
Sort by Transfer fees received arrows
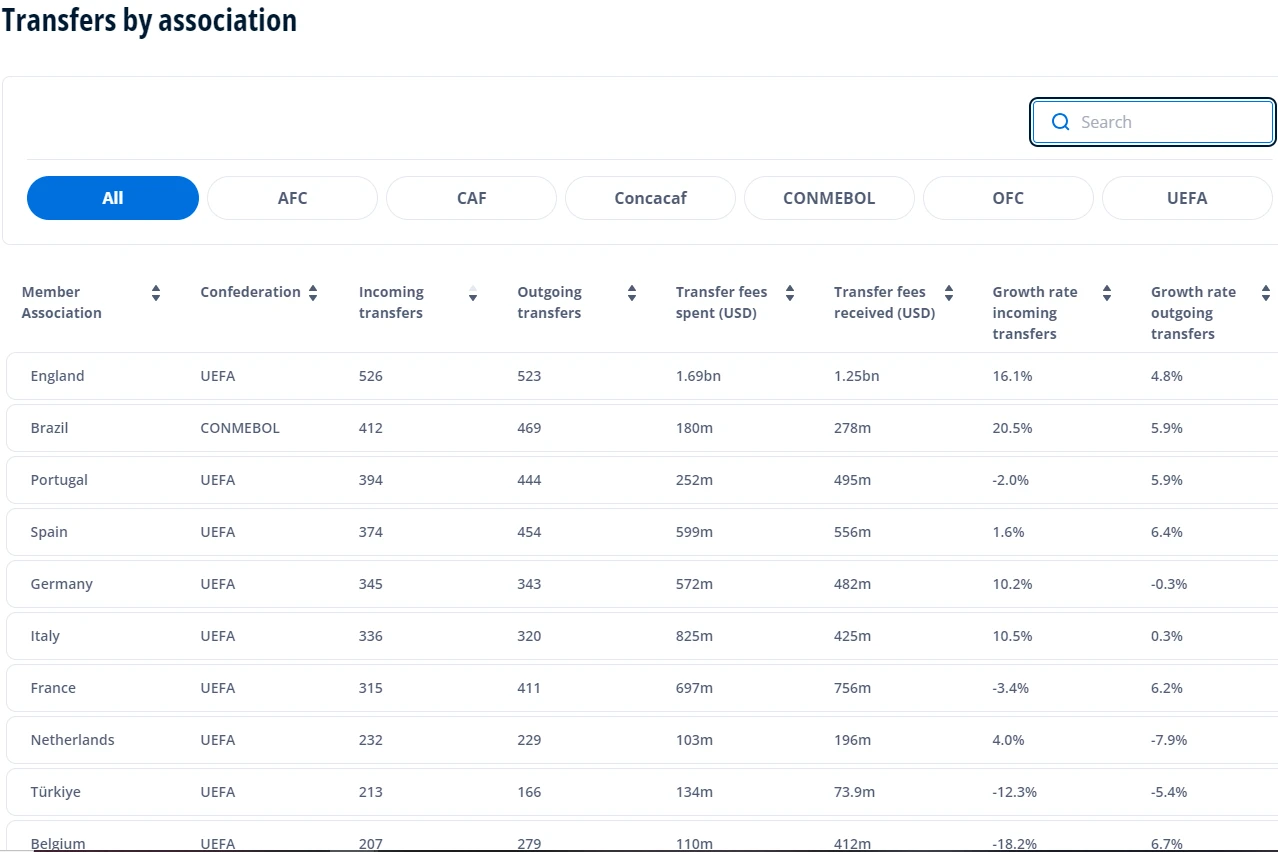949,293
